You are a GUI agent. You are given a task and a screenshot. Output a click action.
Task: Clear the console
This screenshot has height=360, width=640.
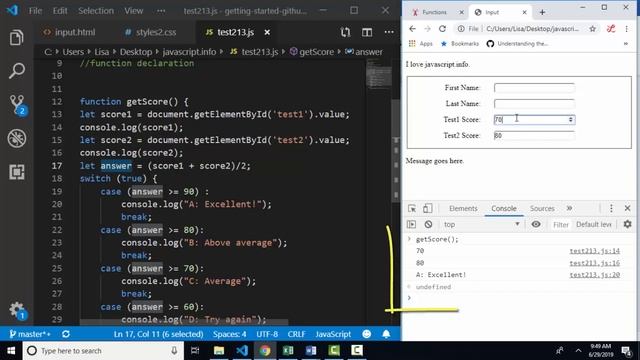pos(428,224)
